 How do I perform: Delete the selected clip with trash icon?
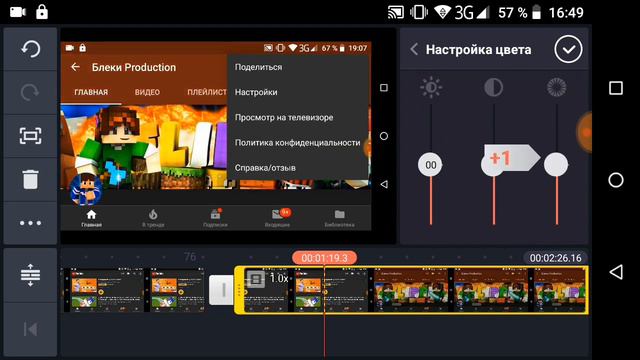pyautogui.click(x=31, y=180)
